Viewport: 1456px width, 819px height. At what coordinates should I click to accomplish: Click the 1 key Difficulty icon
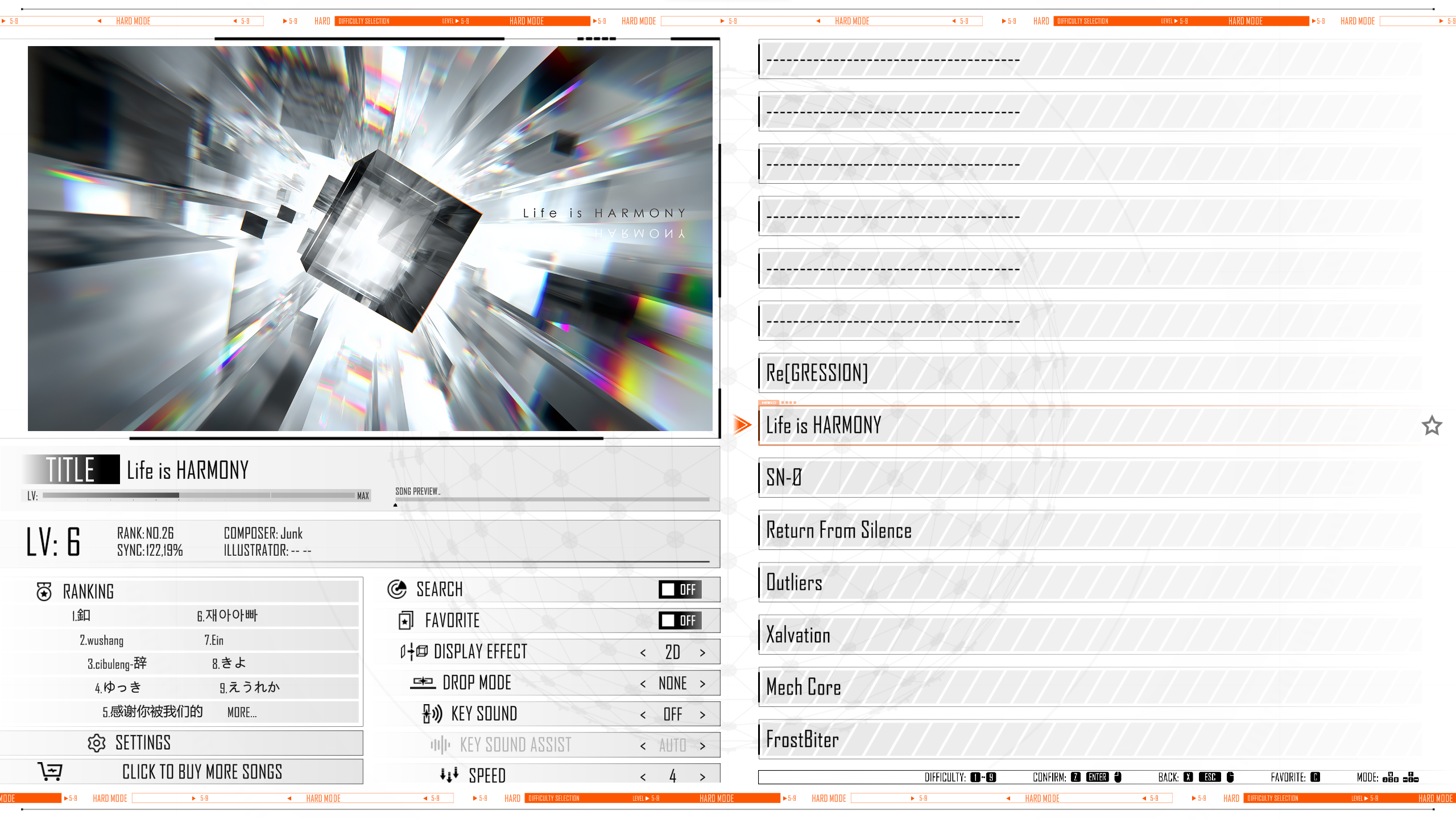point(975,777)
